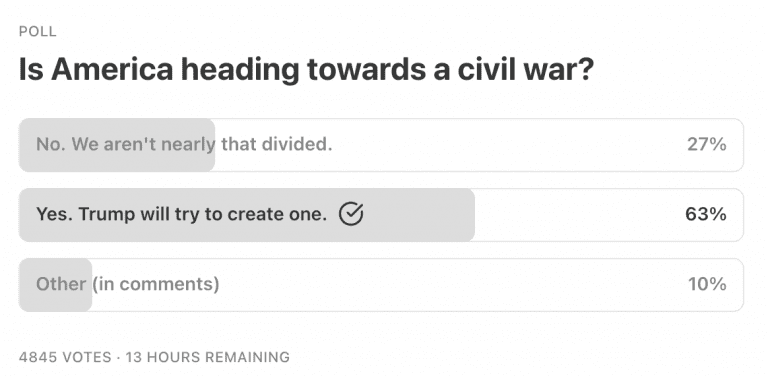This screenshot has width=768, height=376.
Task: Click the "Is America heading towards a civil war?" heading
Action: click(306, 70)
